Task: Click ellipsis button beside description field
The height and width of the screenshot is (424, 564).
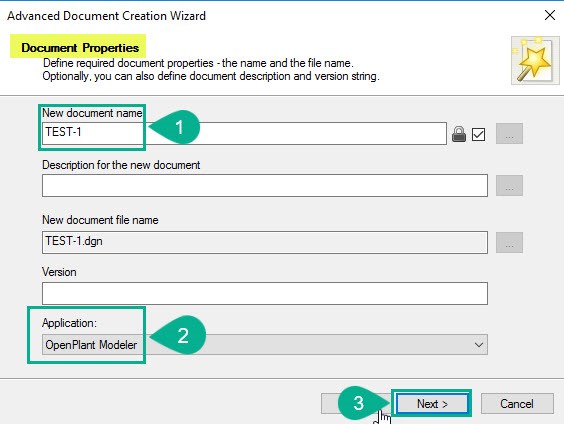Action: click(509, 186)
